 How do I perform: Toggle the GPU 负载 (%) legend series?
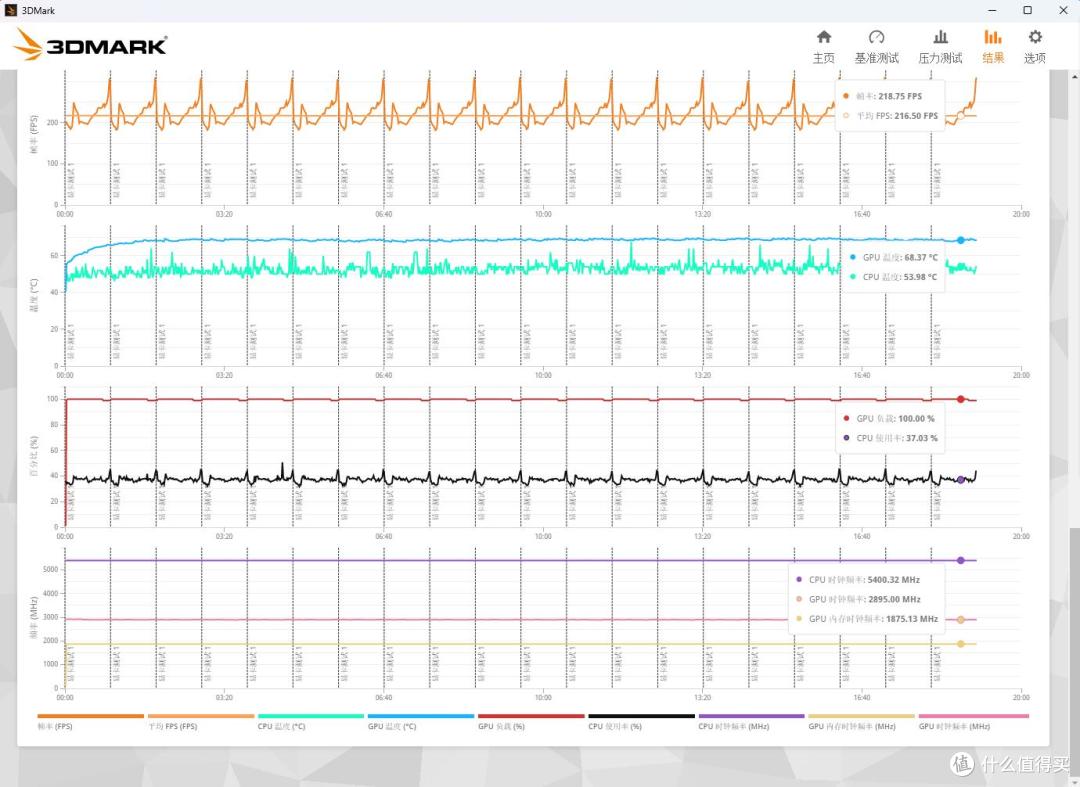(531, 722)
